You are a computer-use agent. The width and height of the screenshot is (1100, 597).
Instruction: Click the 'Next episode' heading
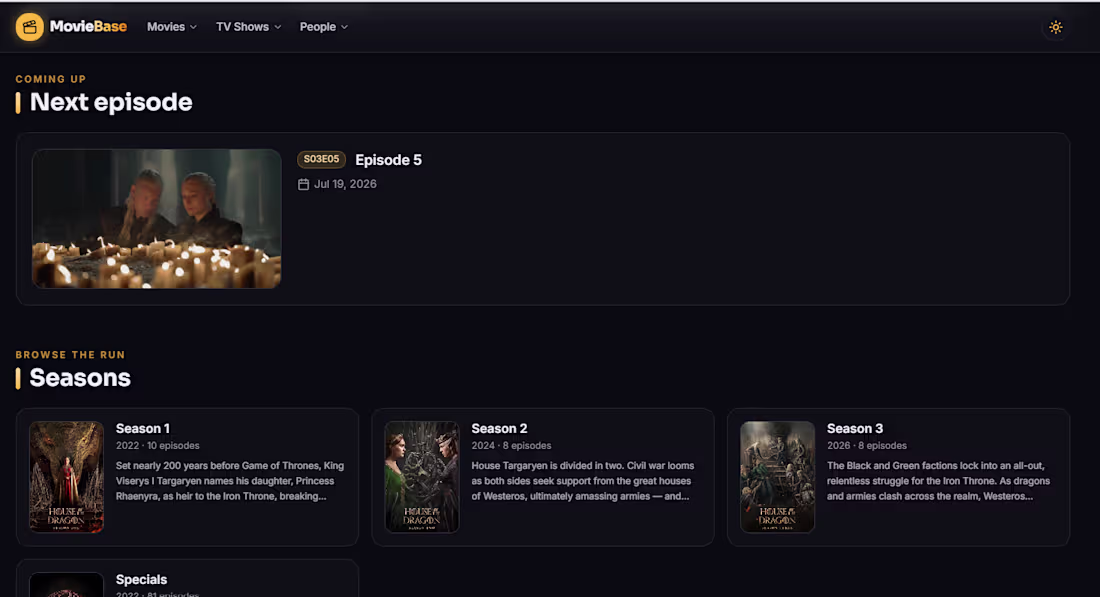tap(111, 102)
